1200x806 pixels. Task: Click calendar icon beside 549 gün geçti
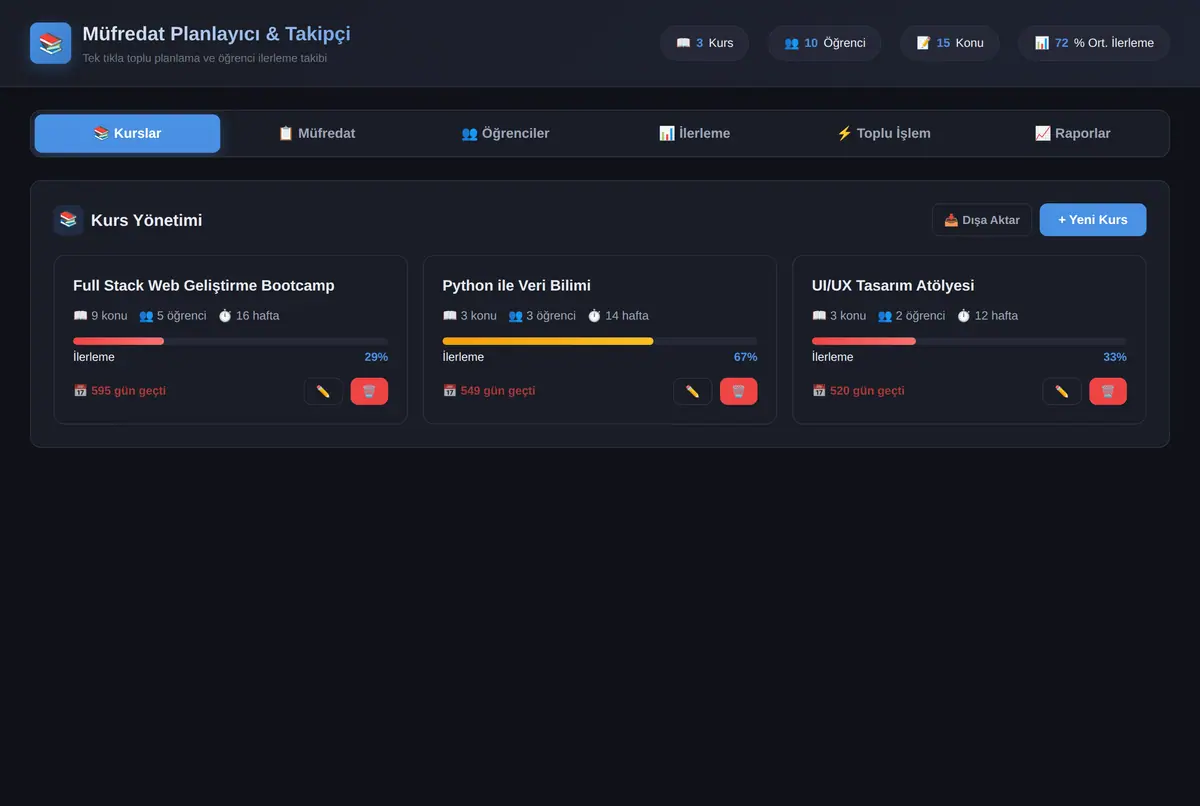(x=450, y=391)
